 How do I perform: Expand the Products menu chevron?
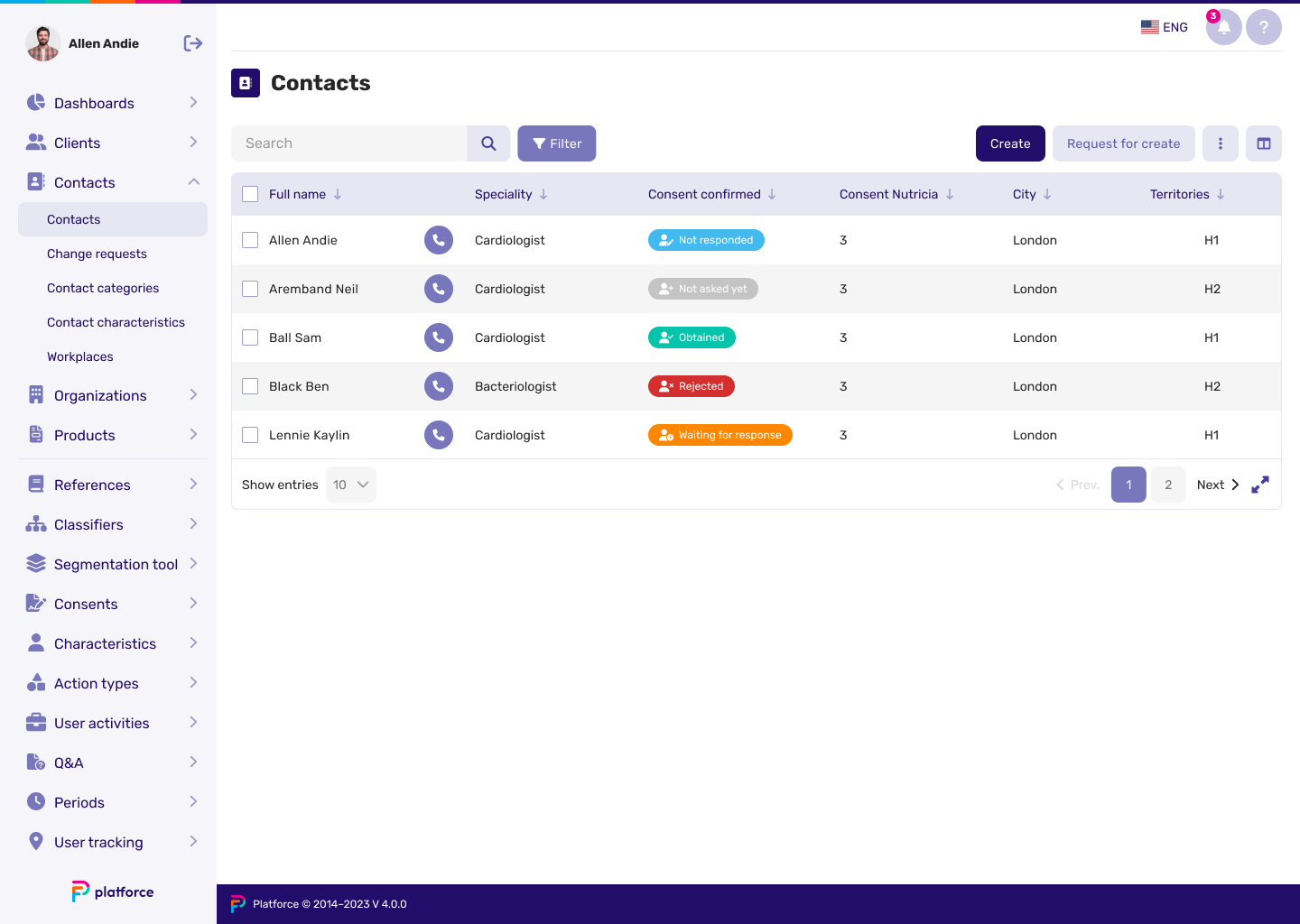193,434
